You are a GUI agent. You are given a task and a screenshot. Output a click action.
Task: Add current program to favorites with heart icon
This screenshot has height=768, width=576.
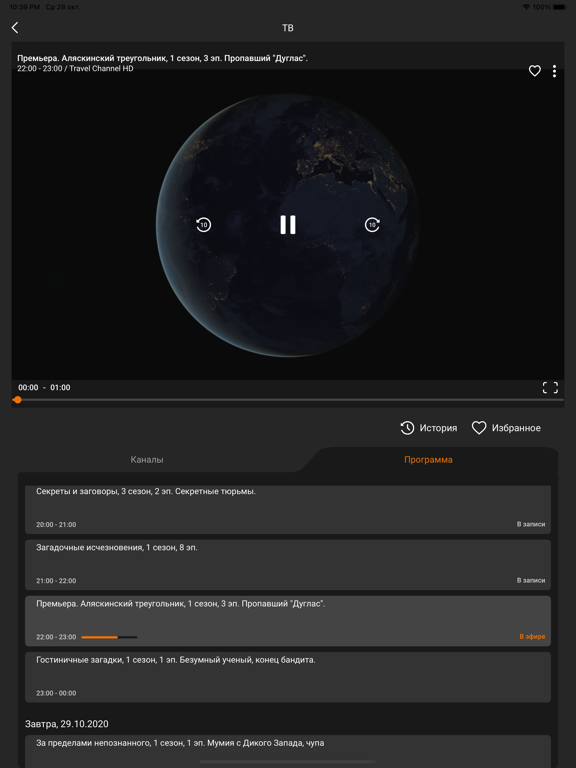[x=534, y=71]
